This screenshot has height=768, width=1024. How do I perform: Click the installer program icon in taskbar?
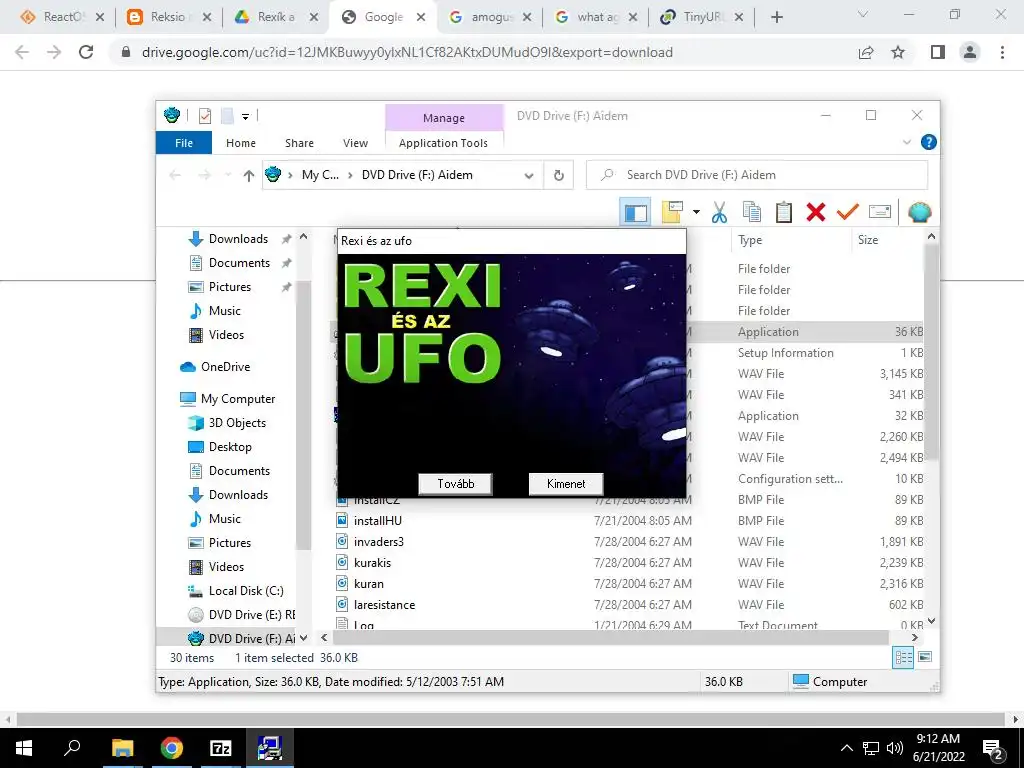[x=269, y=748]
